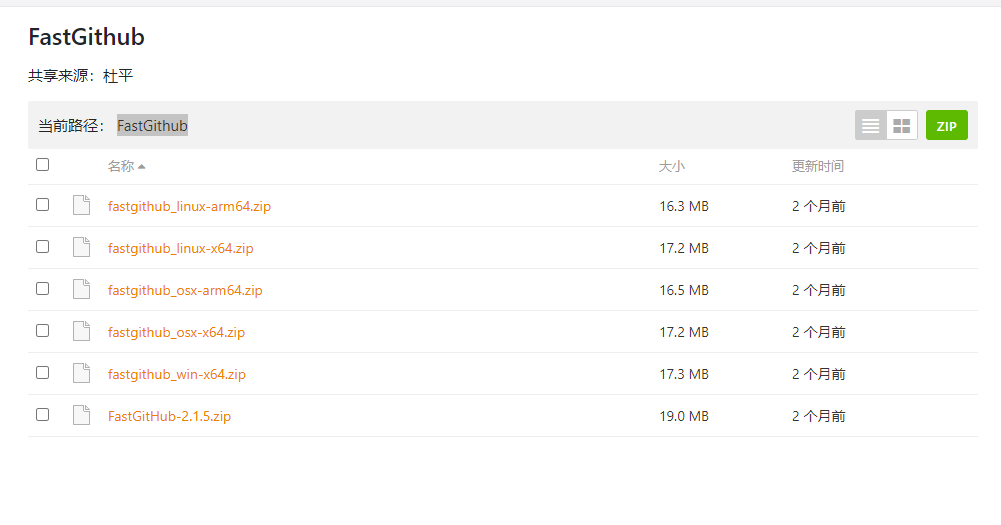Open fastgithub_osx-arm64.zip link
Viewport: 1001px width, 525px height.
[185, 290]
